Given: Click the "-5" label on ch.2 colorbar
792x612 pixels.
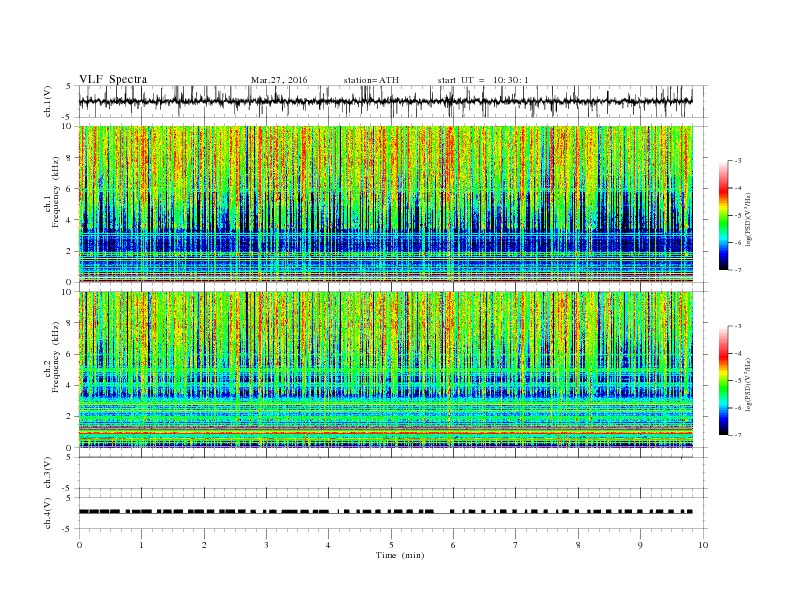Looking at the screenshot, I should coord(738,381).
